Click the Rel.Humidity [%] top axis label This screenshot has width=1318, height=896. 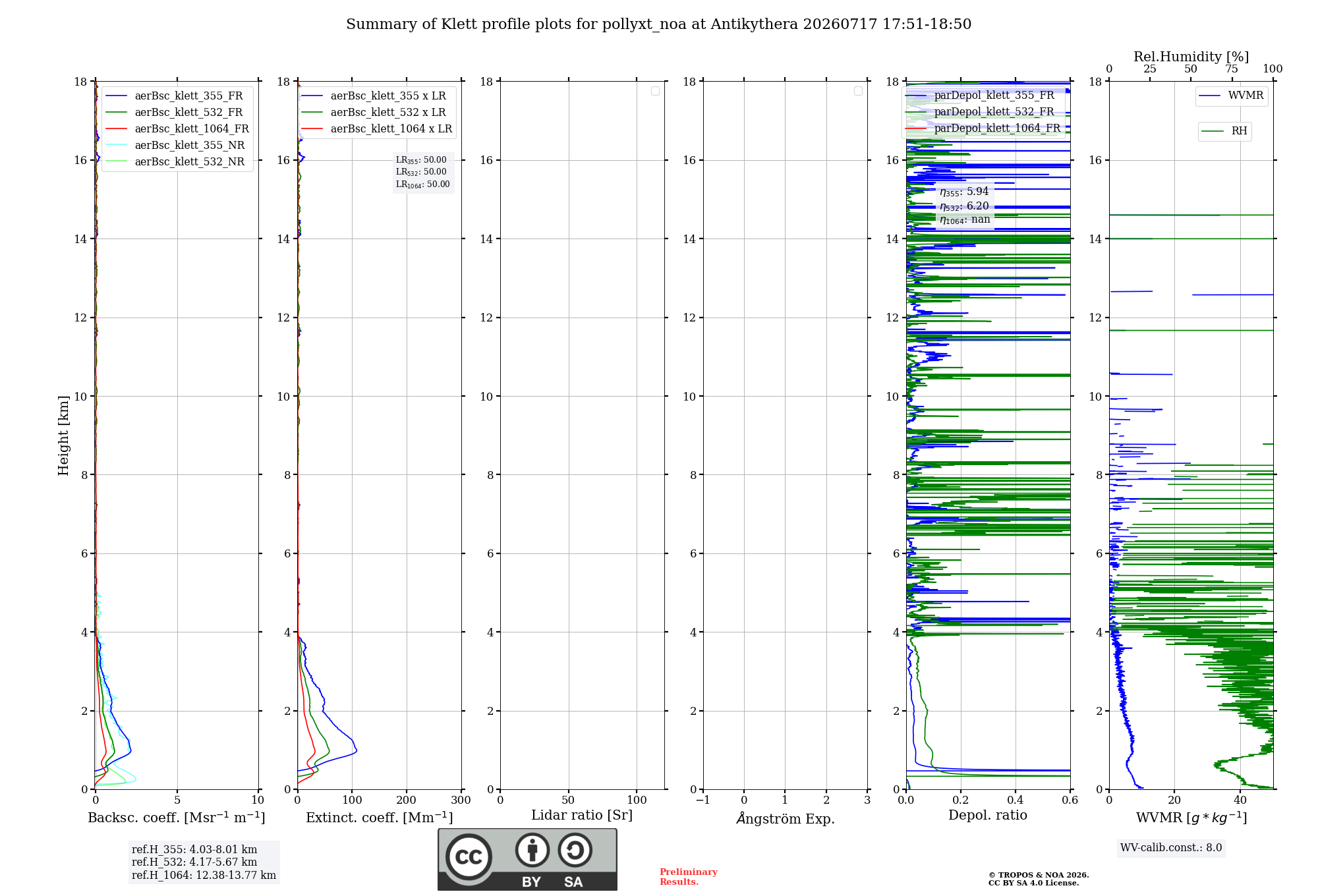point(1191,57)
